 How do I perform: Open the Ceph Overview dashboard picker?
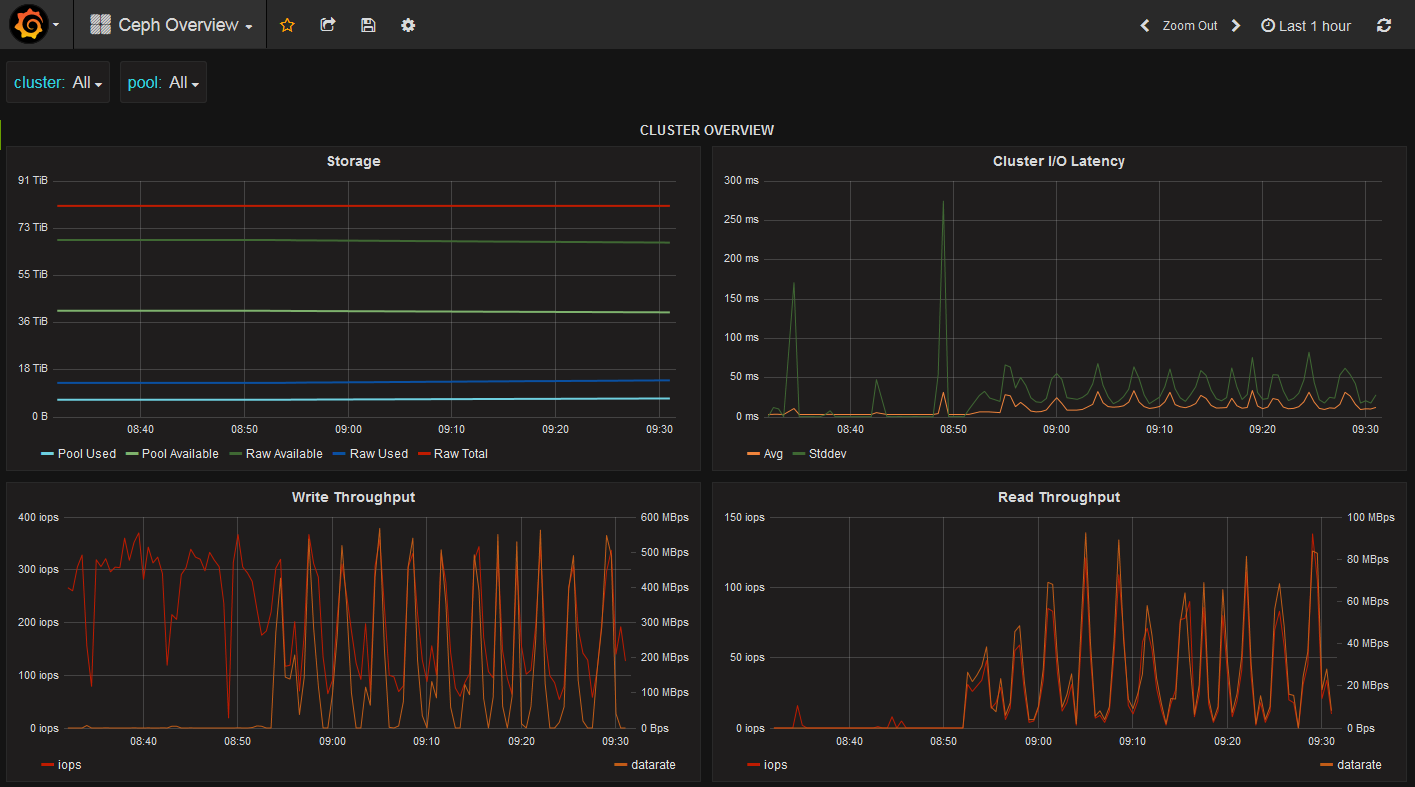click(179, 25)
